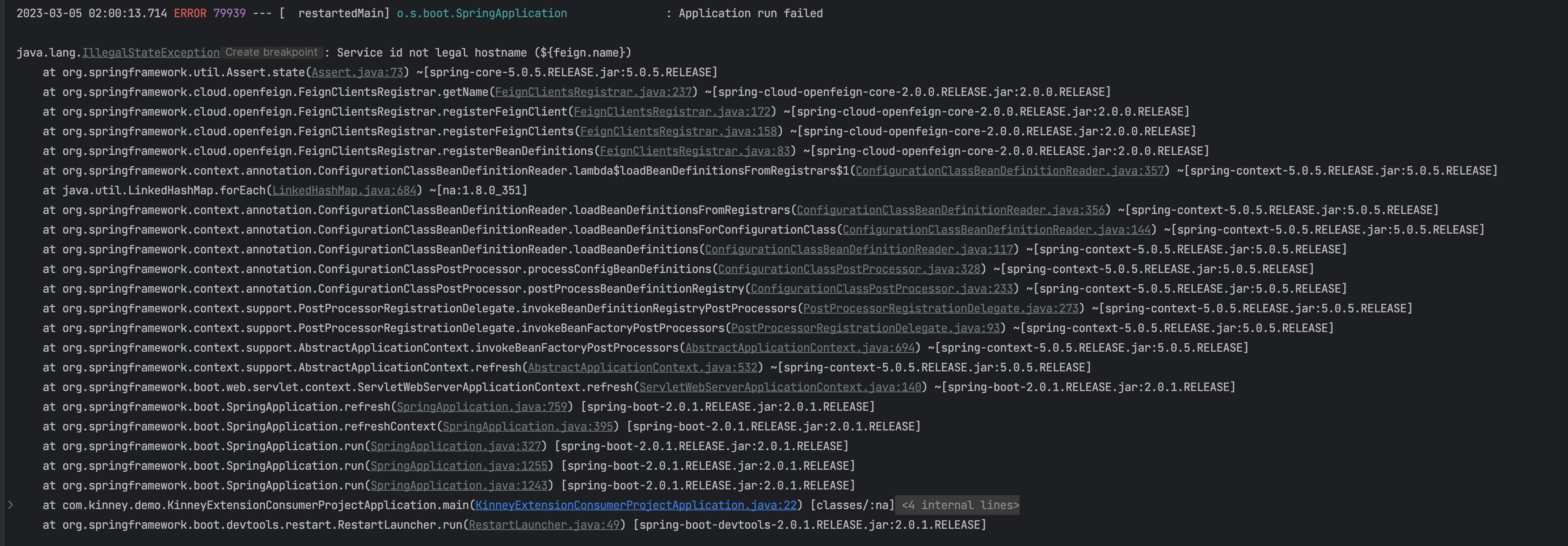Screen dimensions: 1568x546
Task: Open the LinkedHashMap.java:684 link
Action: click(344, 191)
